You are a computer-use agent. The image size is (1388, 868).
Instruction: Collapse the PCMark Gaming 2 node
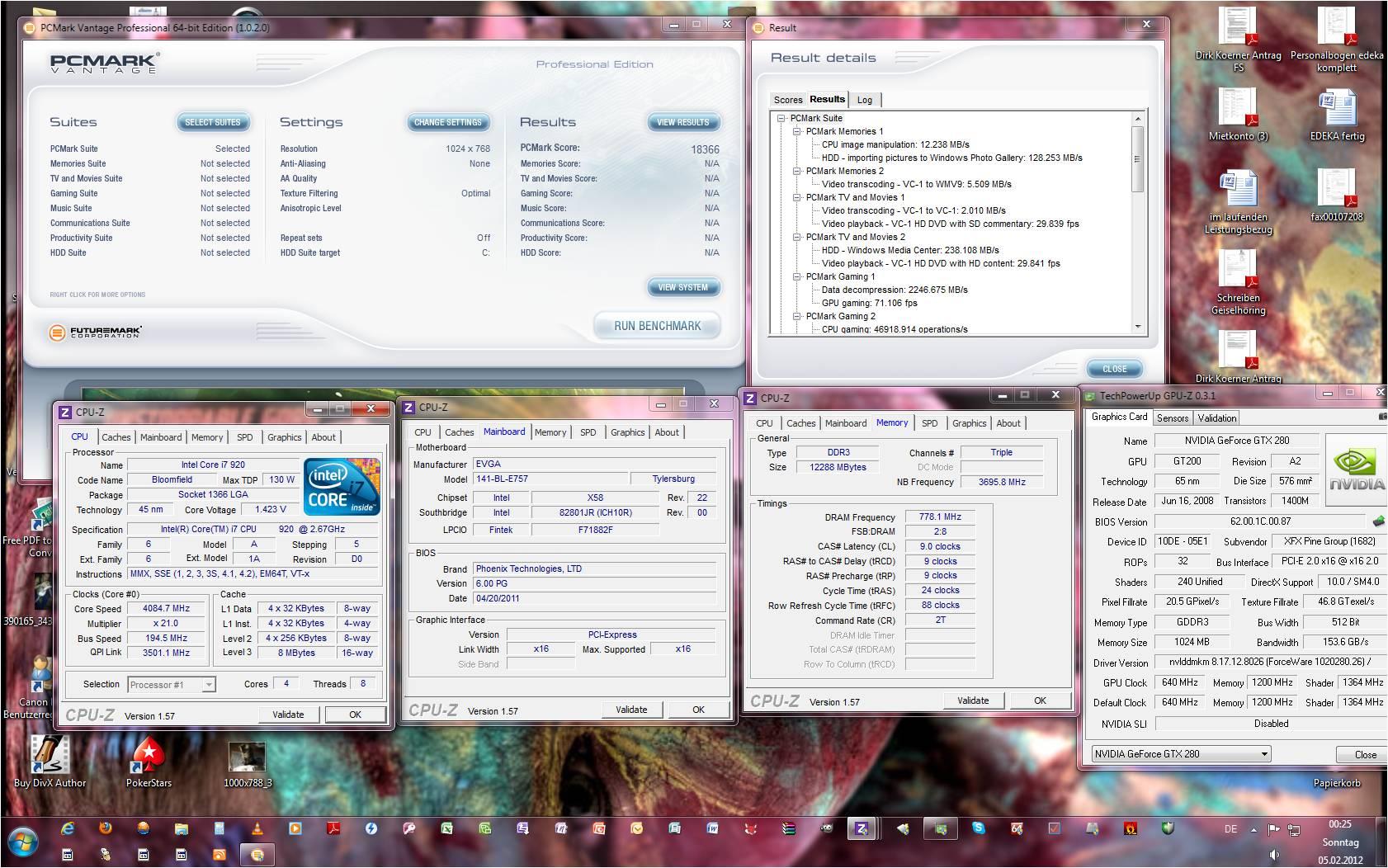(797, 316)
